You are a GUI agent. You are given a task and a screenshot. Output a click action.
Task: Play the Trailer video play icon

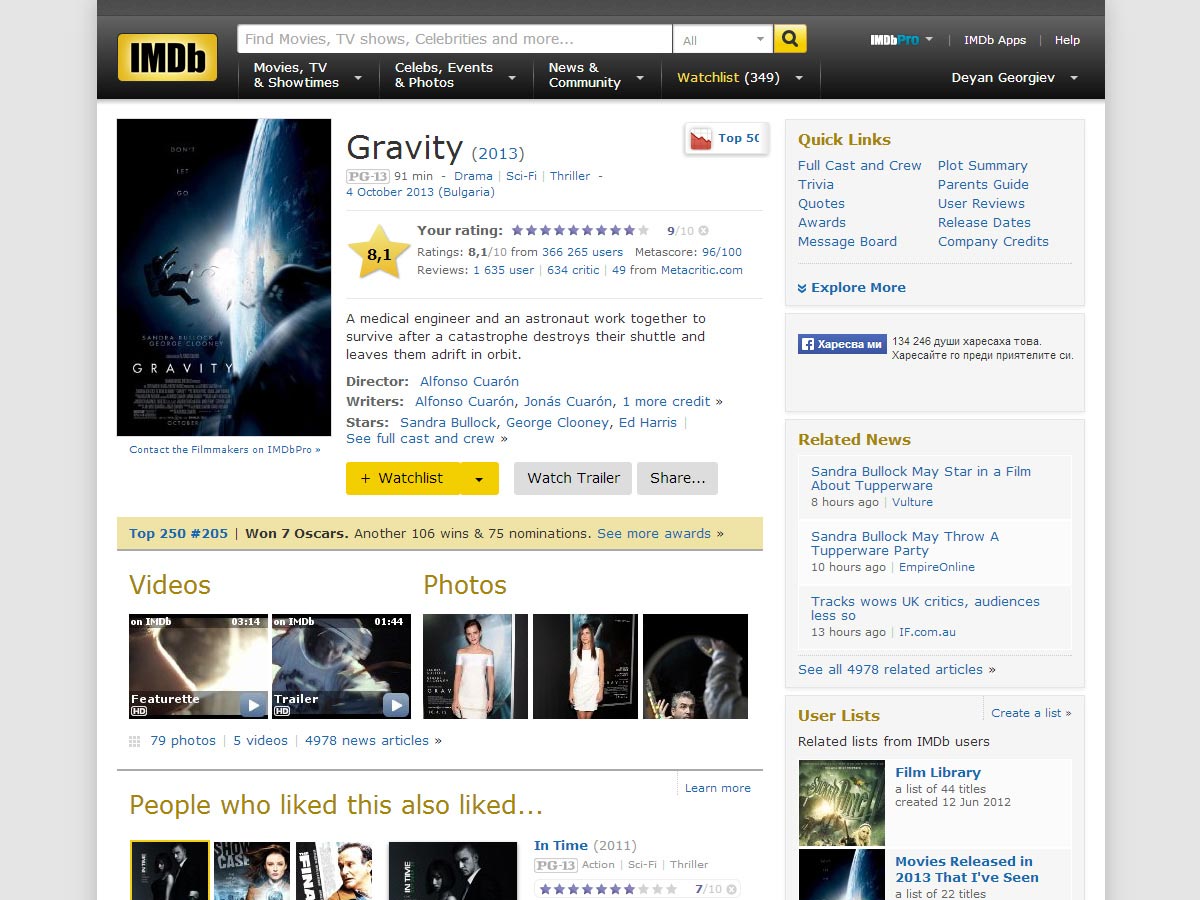396,705
